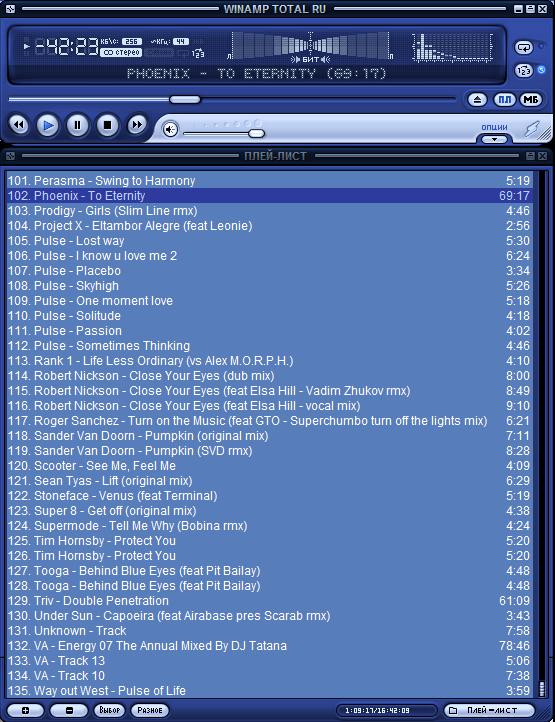The image size is (555, 722).
Task: Select track 131 Unknown - Track
Action: click(269, 630)
